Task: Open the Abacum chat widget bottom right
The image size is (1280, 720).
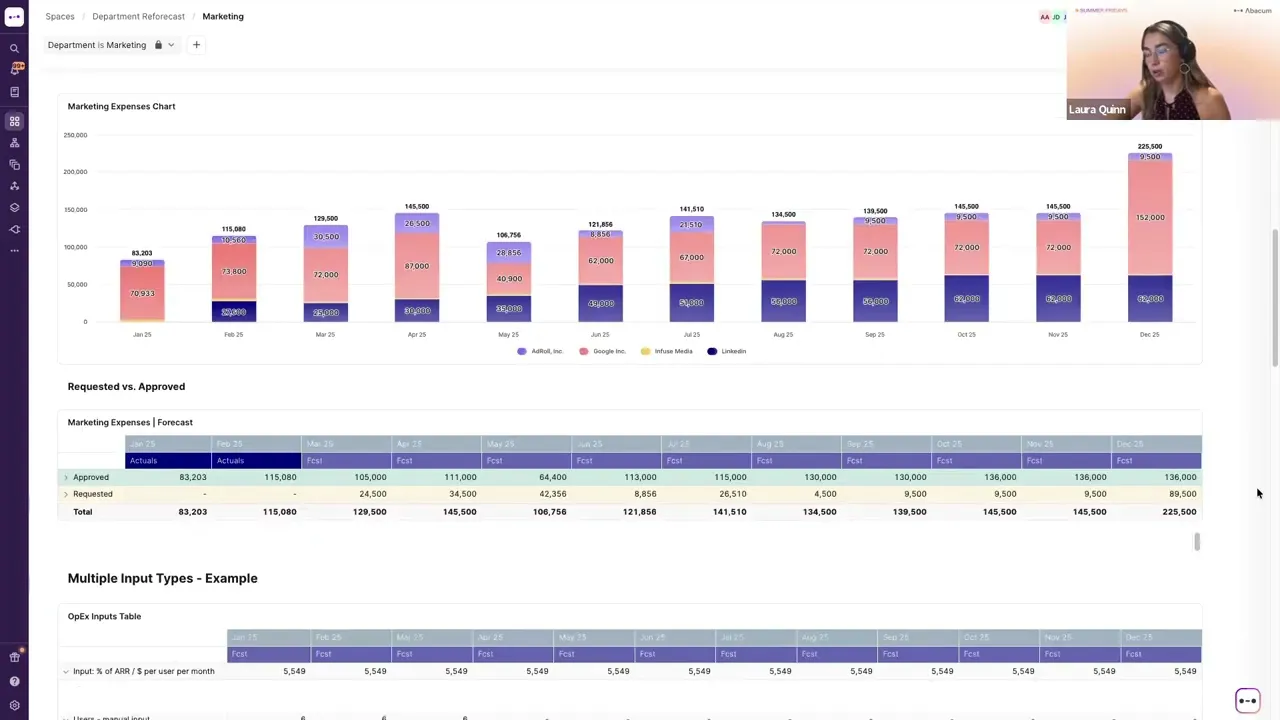Action: (x=1247, y=700)
